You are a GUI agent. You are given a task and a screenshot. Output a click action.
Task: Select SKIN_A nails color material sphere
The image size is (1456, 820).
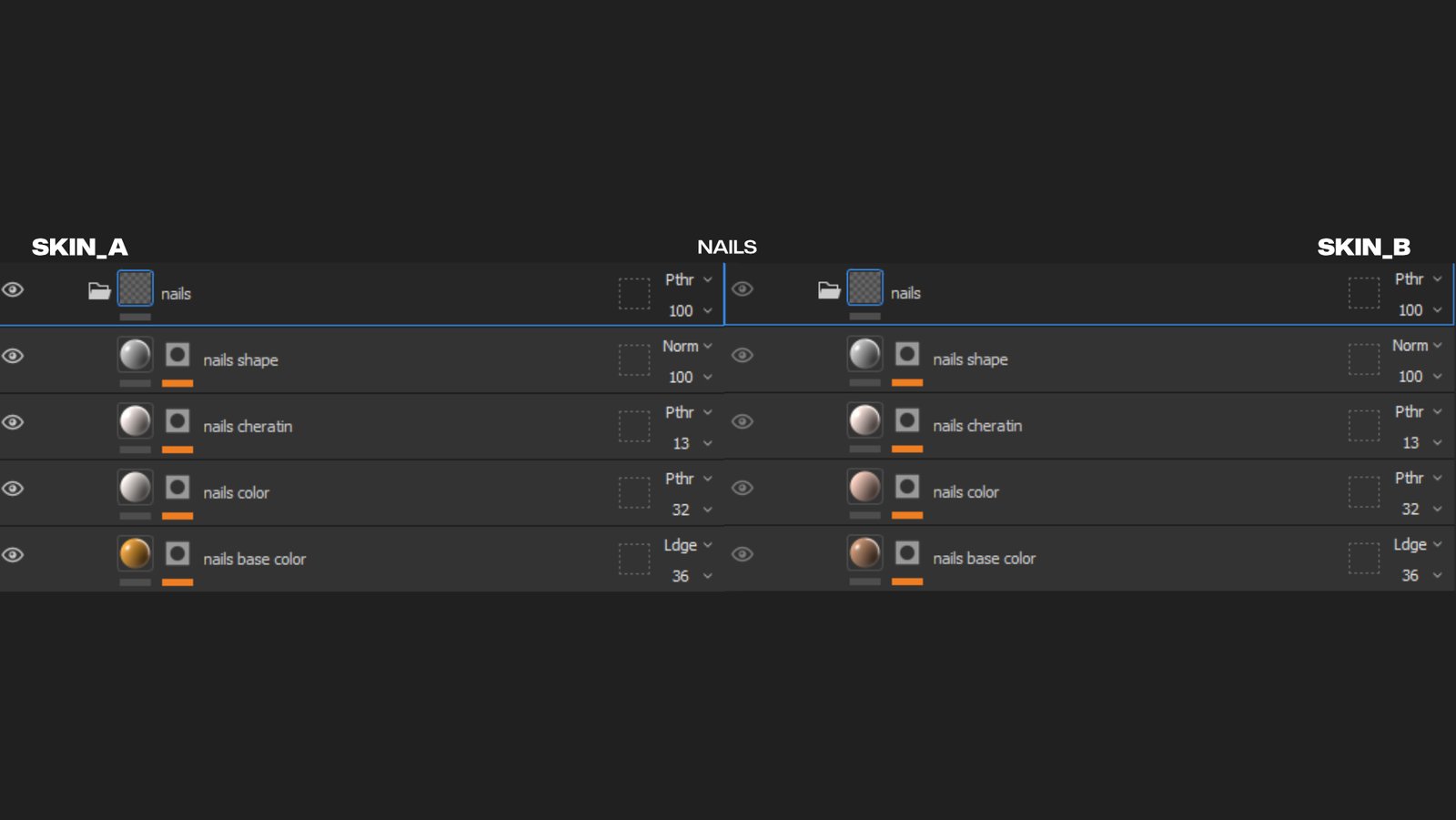pyautogui.click(x=136, y=487)
